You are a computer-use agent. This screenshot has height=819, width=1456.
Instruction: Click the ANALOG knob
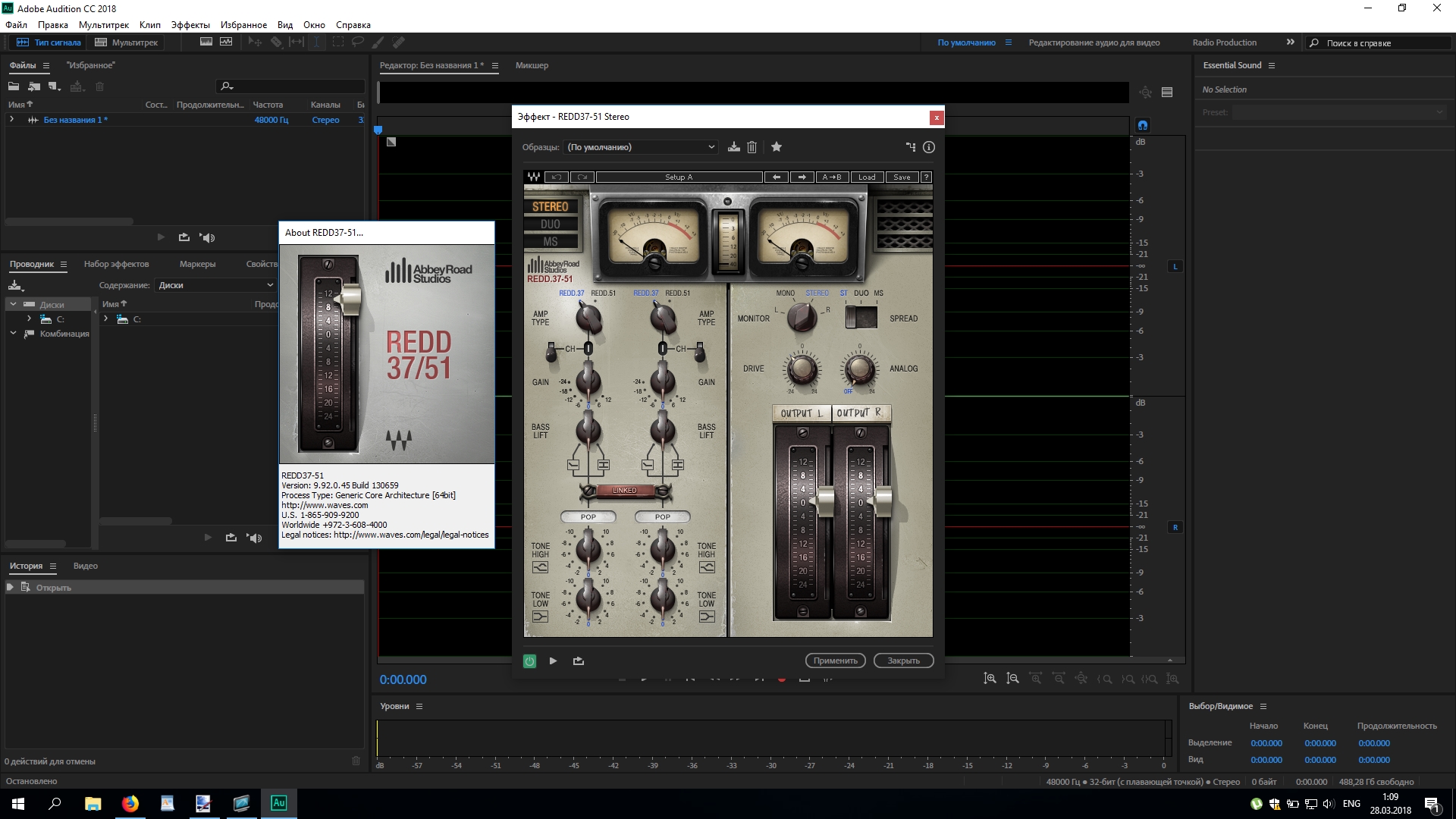point(858,369)
